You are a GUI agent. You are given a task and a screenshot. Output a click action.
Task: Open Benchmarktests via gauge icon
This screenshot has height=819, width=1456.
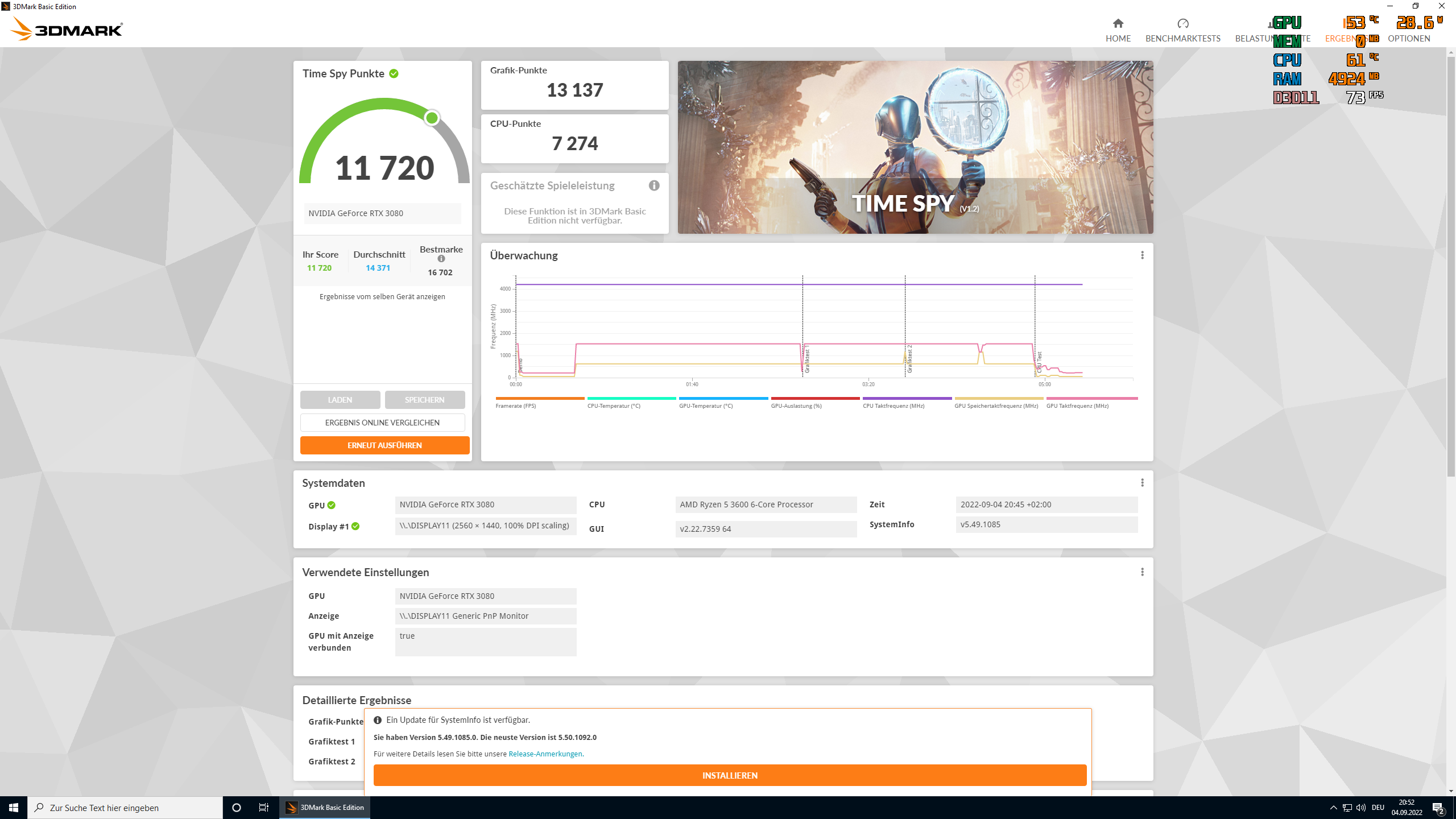1182,23
